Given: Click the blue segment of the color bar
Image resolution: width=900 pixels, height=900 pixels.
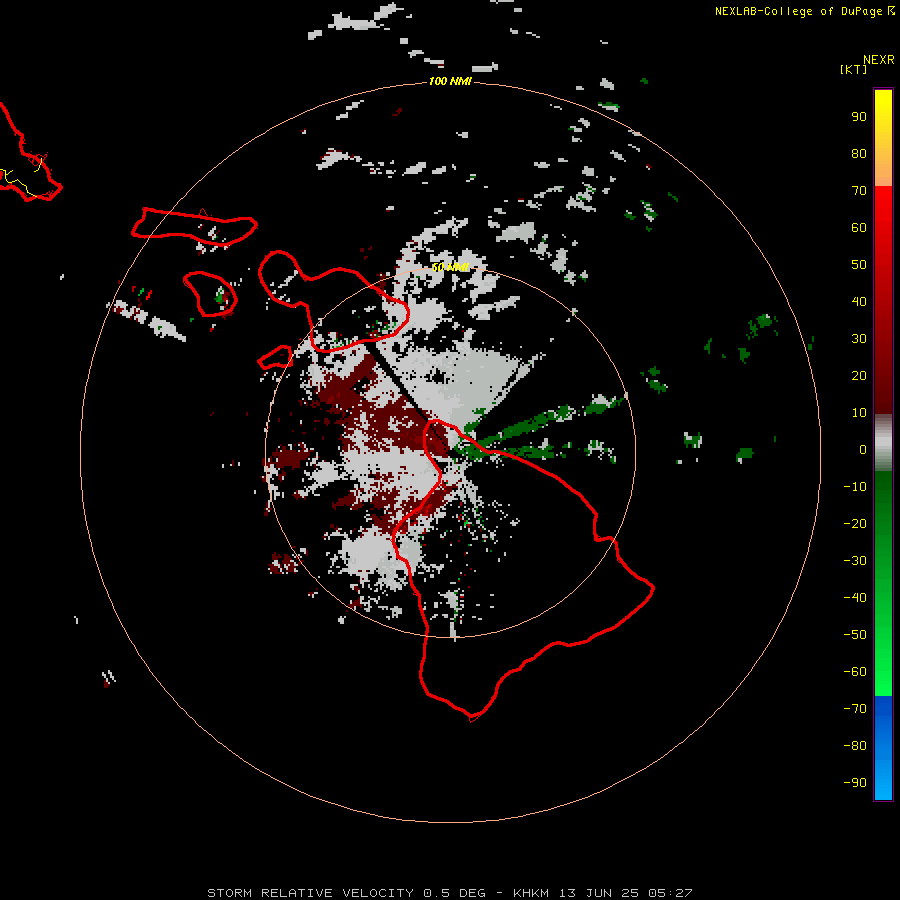Looking at the screenshot, I should pos(883,748).
